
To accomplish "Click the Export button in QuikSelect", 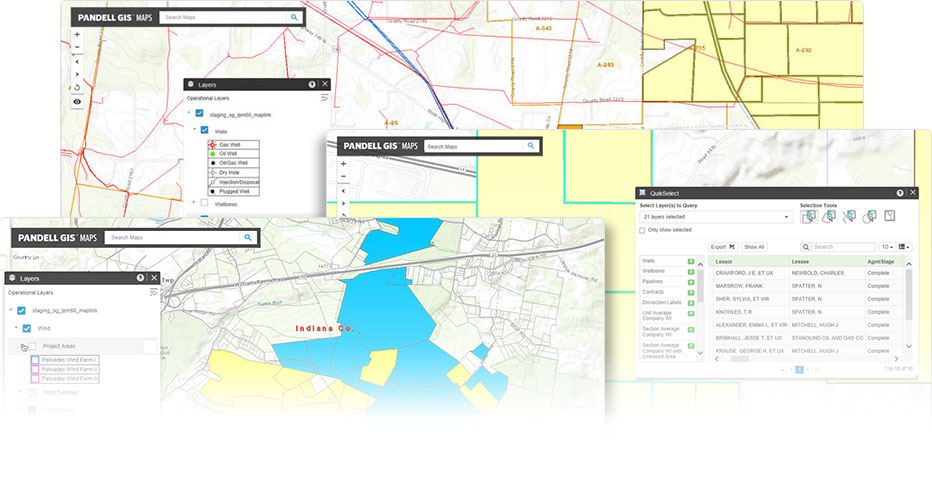I will [723, 247].
